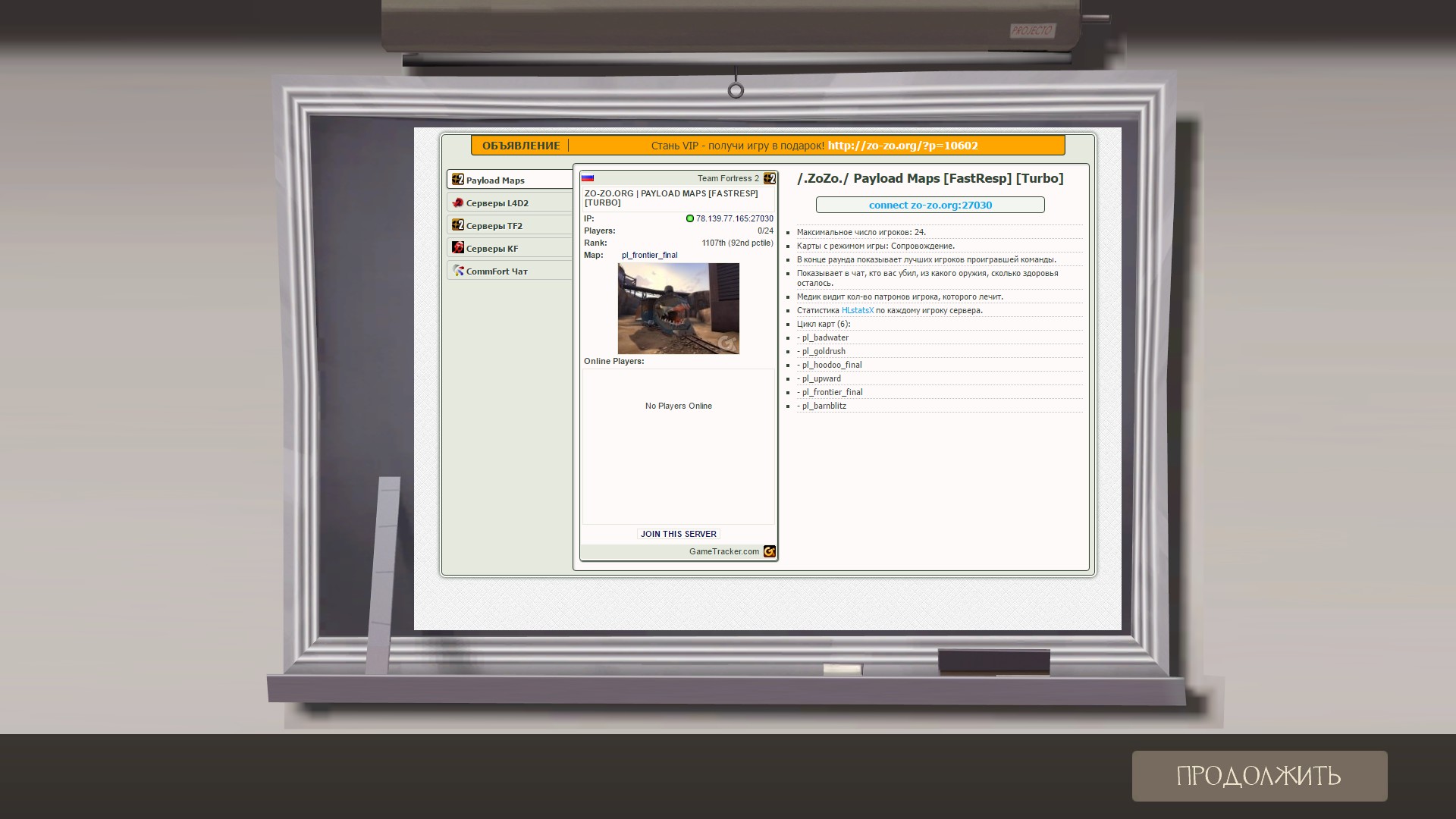The width and height of the screenshot is (1456, 819).
Task: Click the TF2 icon beside Payload Maps
Action: [x=457, y=180]
